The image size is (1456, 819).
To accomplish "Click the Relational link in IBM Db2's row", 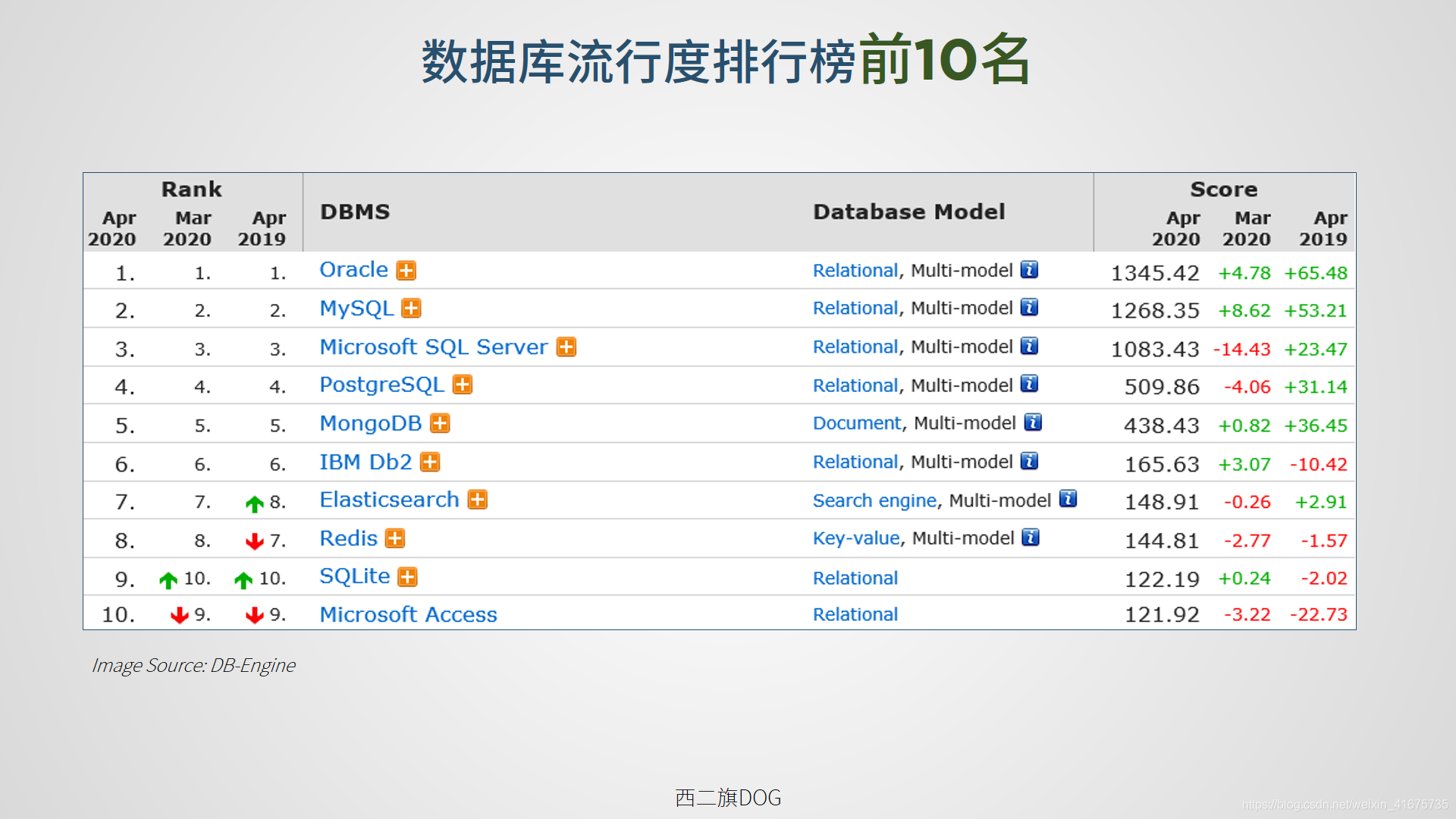I will click(855, 463).
